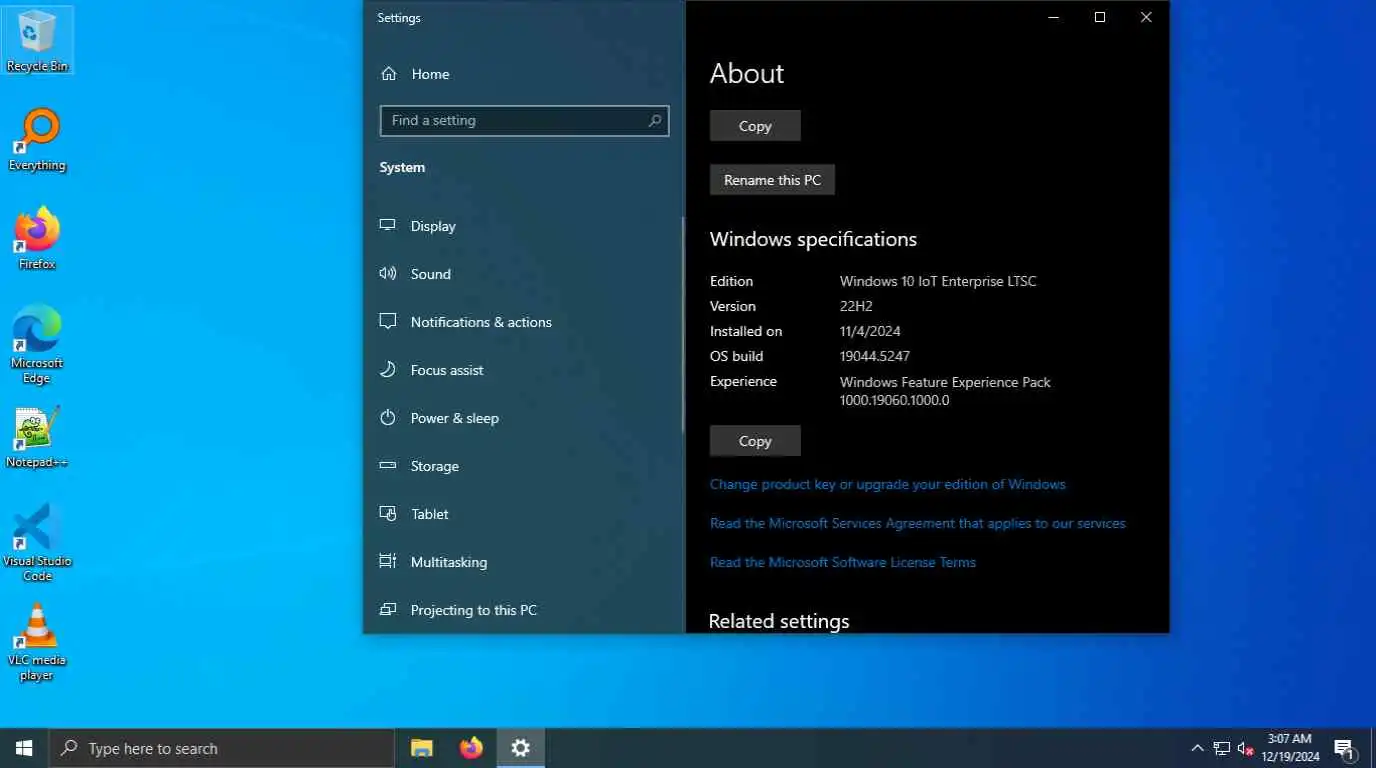
Task: Open the Action Center notifications icon
Action: tap(1345, 748)
